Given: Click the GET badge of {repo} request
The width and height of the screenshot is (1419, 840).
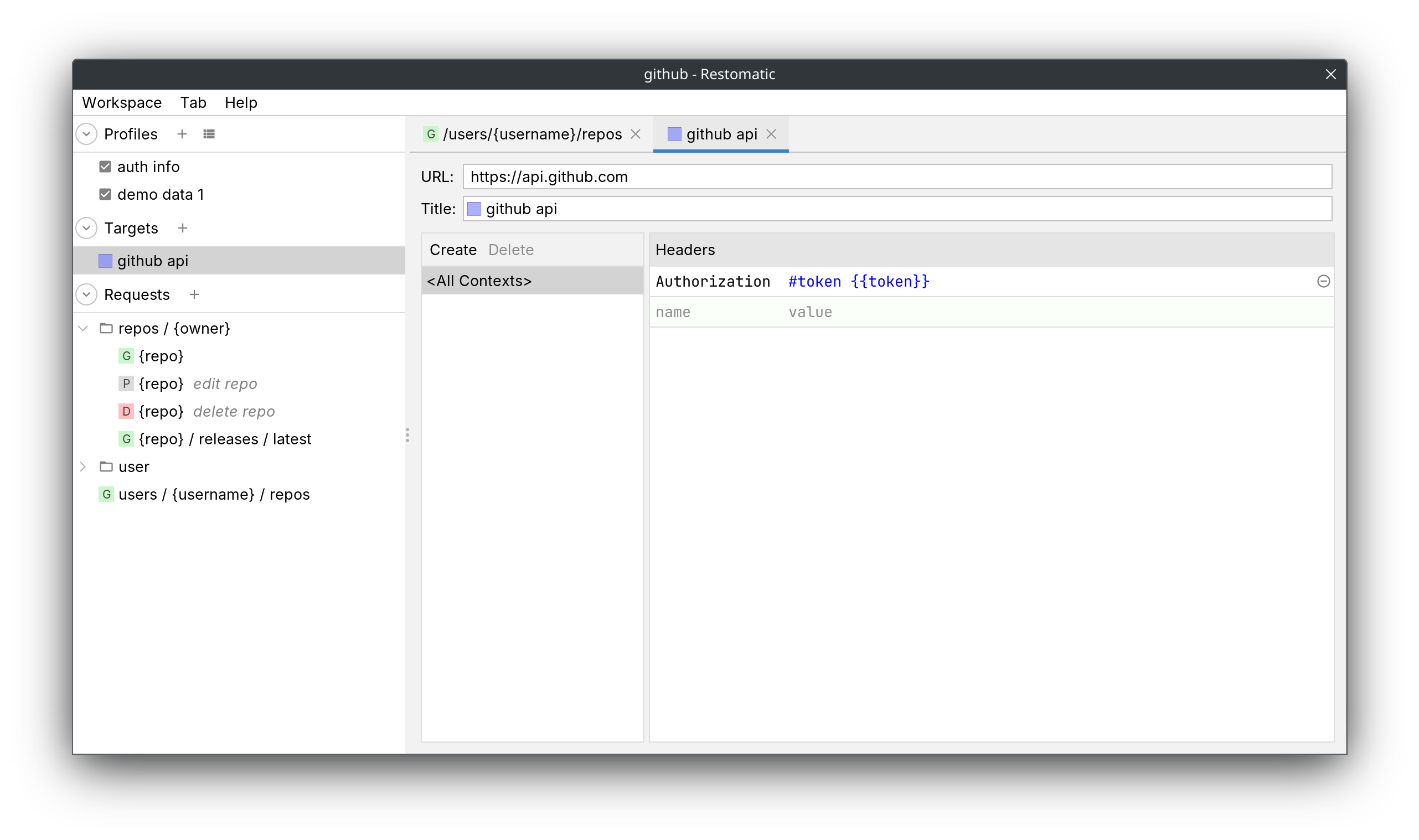Looking at the screenshot, I should click(126, 356).
